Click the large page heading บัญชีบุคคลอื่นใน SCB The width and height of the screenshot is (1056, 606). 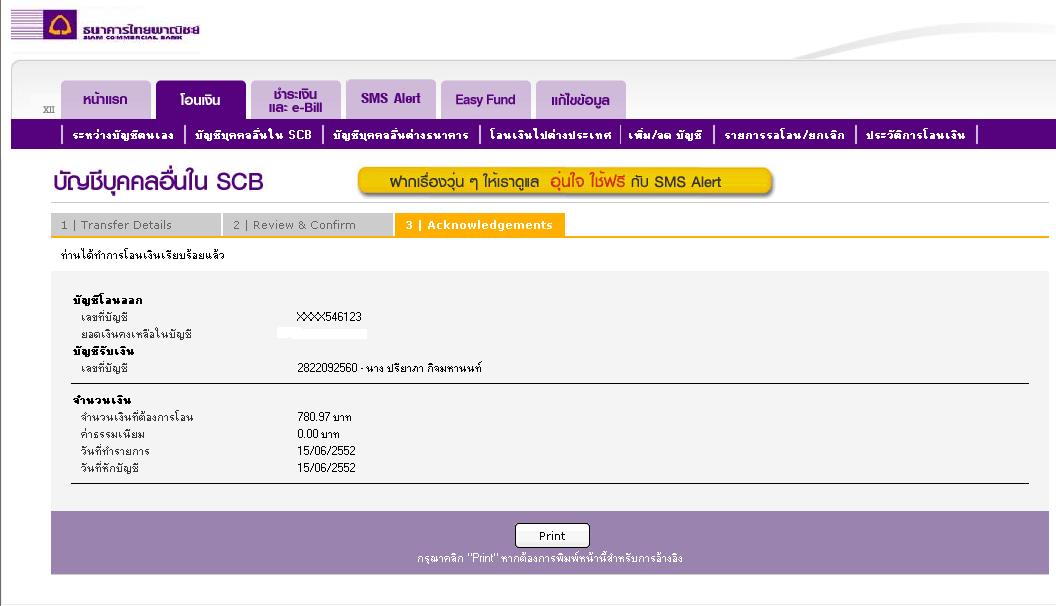click(x=158, y=182)
